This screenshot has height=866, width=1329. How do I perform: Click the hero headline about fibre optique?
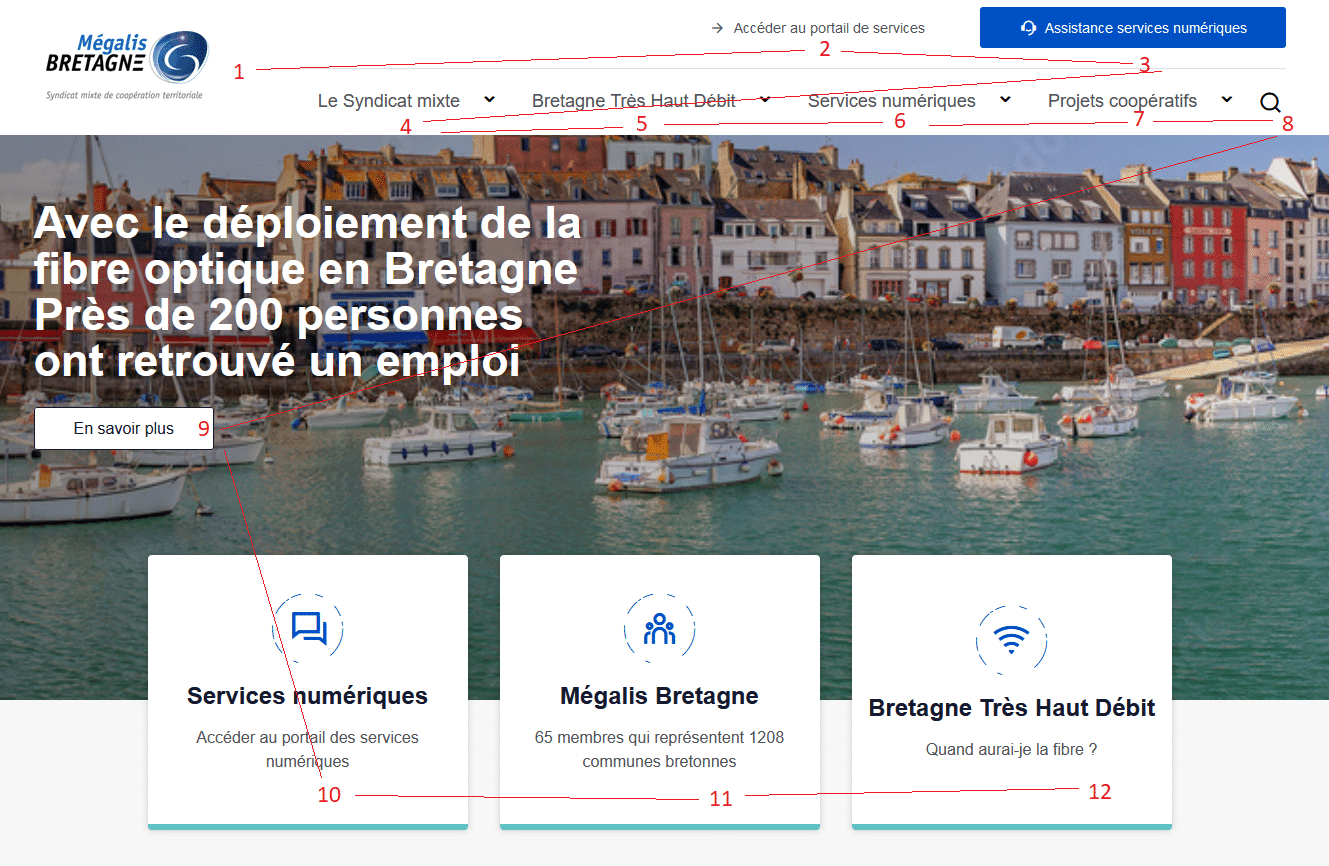[308, 292]
